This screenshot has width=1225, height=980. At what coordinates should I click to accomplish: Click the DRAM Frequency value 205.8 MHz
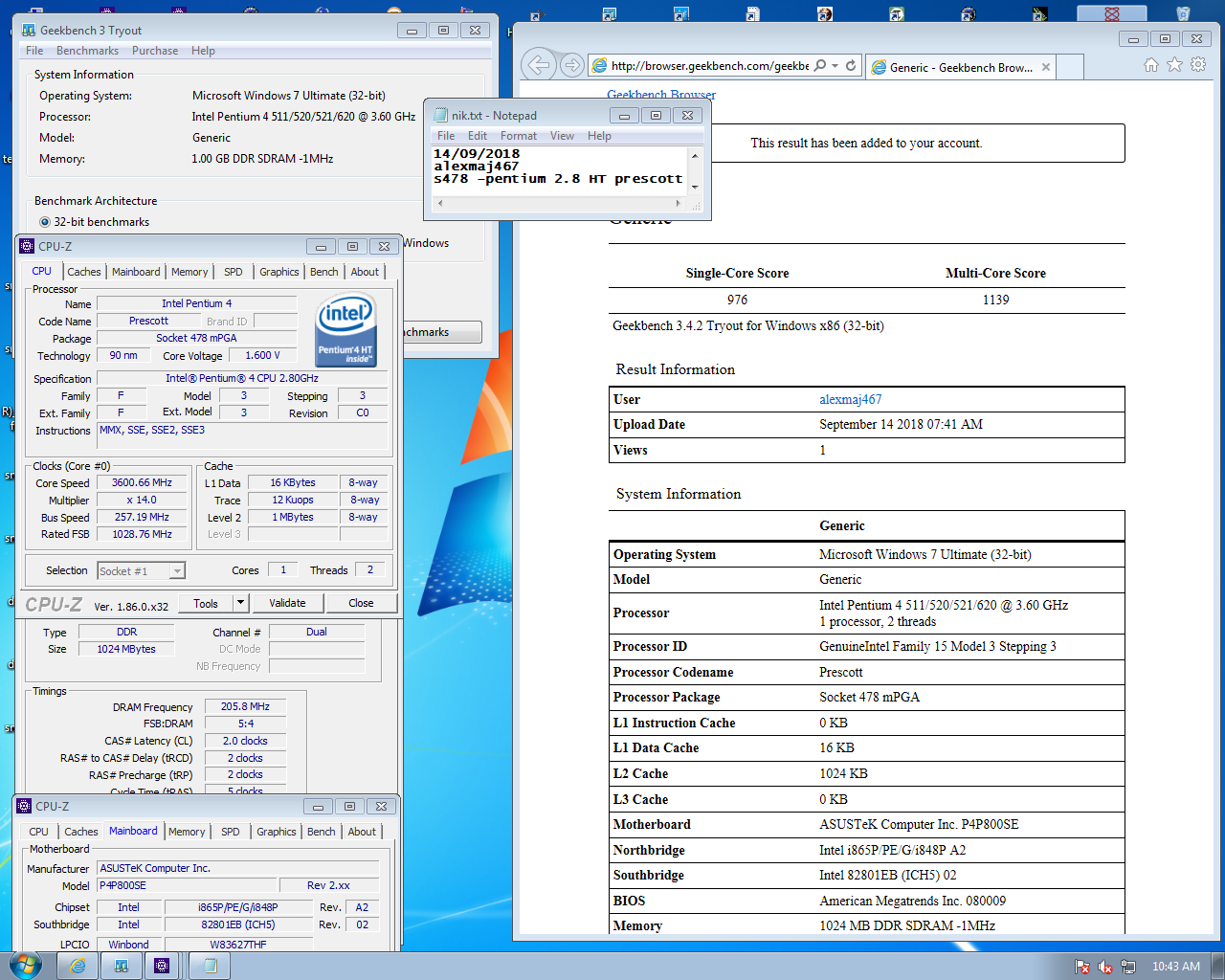pyautogui.click(x=245, y=706)
